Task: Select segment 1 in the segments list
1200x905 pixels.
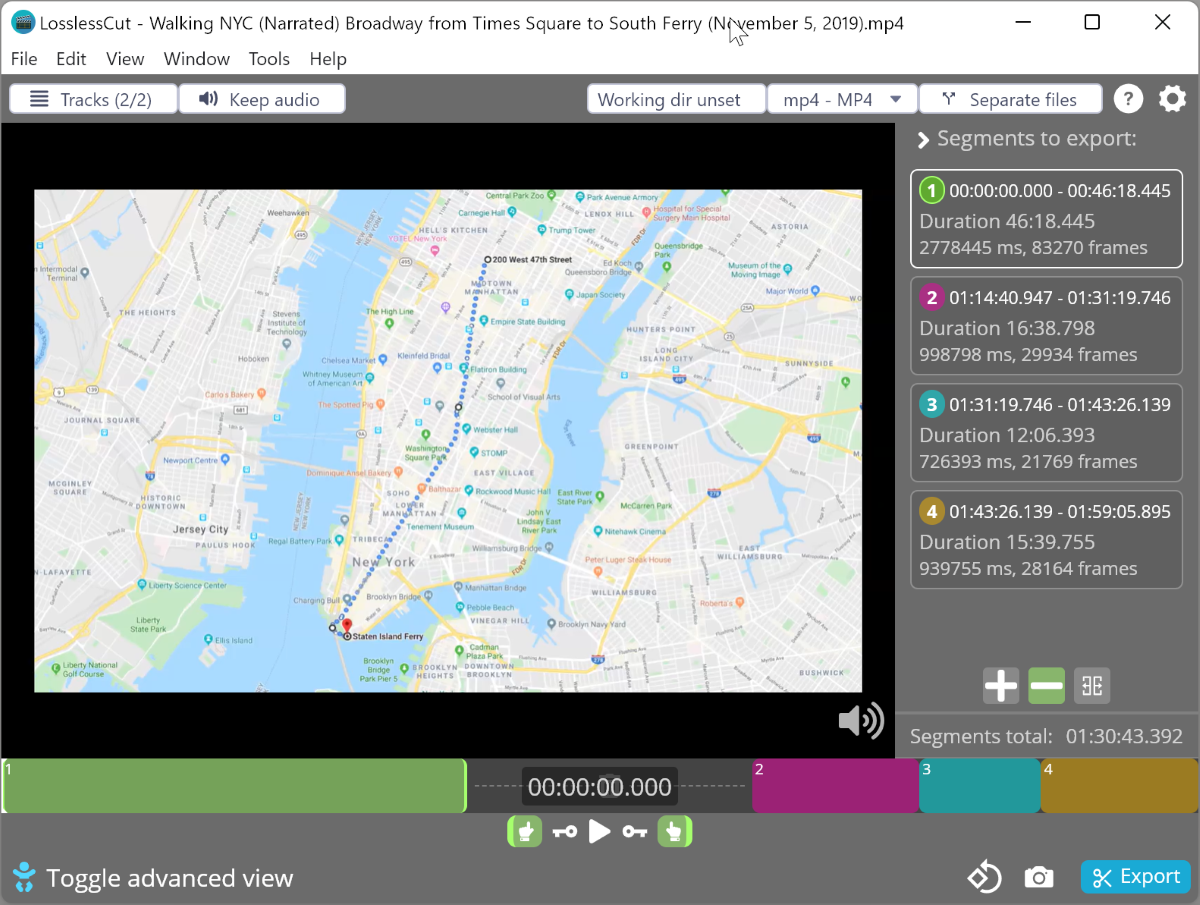Action: click(x=1046, y=219)
